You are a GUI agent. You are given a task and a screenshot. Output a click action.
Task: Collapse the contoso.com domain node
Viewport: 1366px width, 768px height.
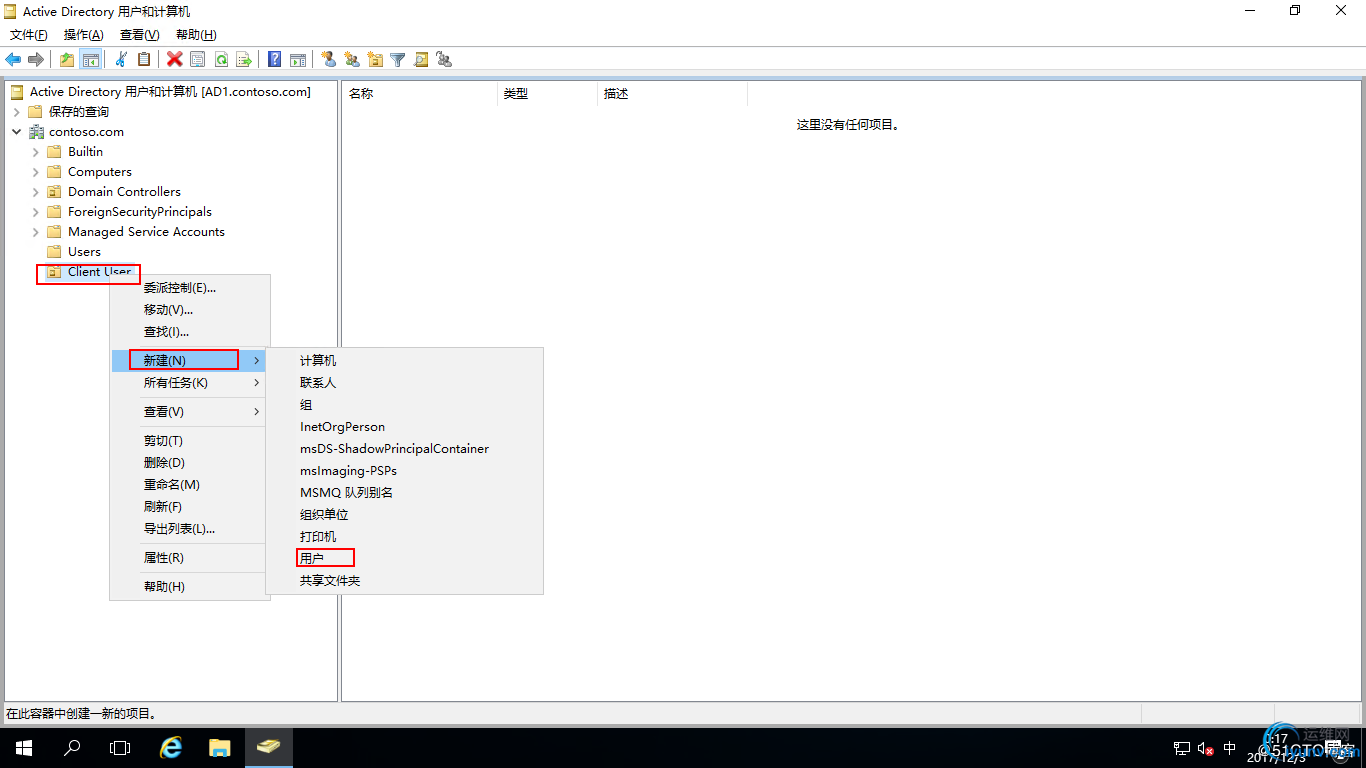pos(17,132)
